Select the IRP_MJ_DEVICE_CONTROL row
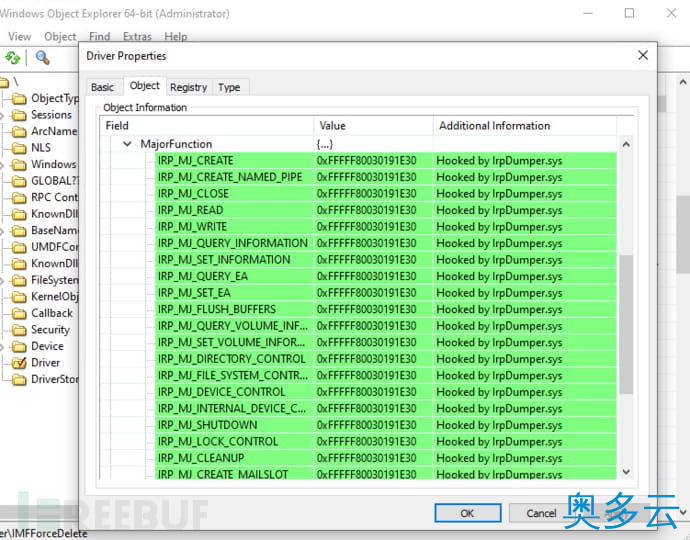 point(385,392)
